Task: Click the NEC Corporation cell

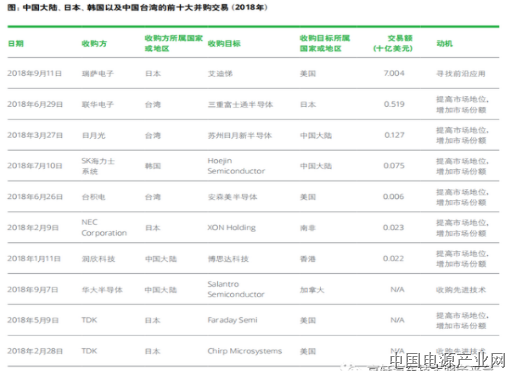Action: 104,227
